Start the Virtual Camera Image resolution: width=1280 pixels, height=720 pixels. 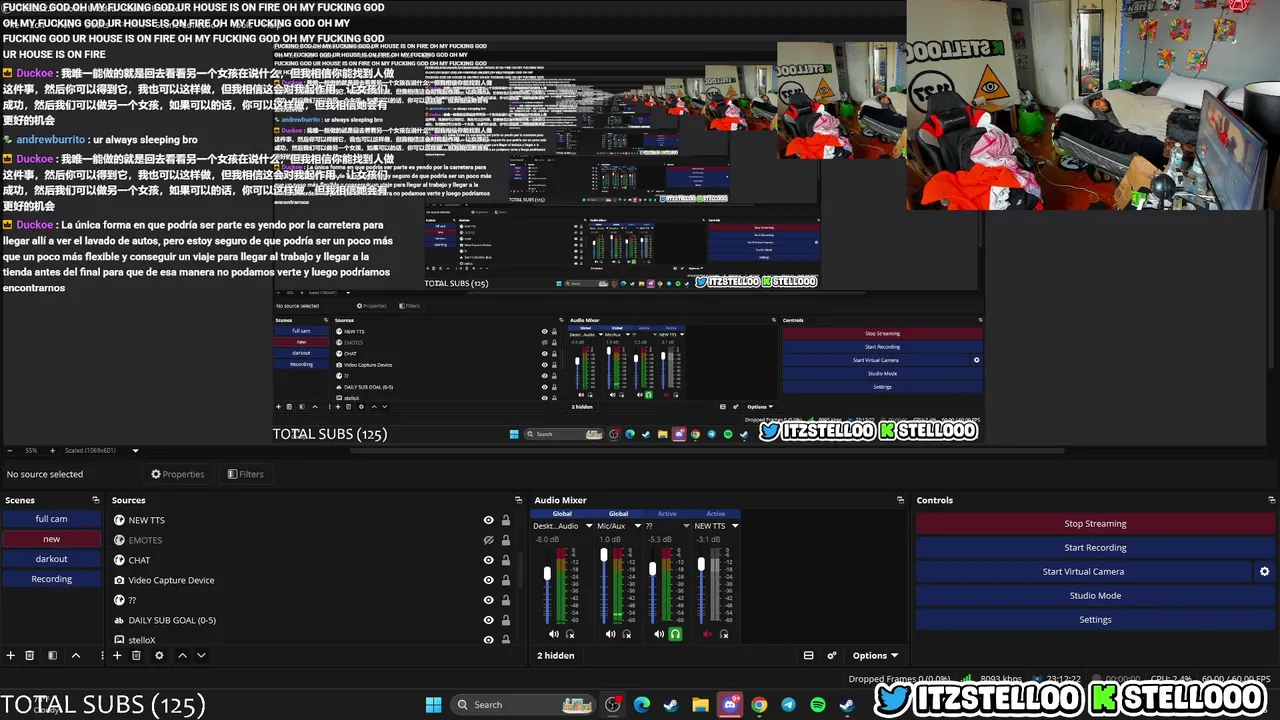click(1083, 572)
